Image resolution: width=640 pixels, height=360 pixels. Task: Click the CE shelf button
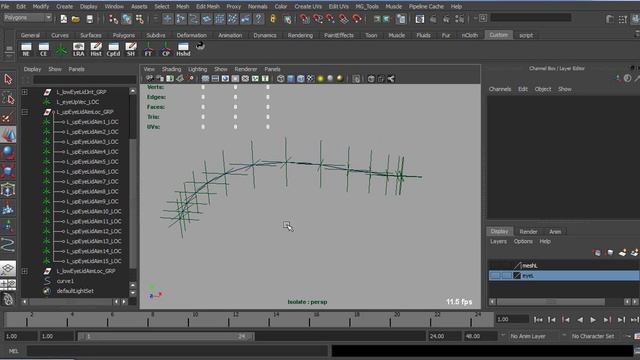click(x=43, y=49)
